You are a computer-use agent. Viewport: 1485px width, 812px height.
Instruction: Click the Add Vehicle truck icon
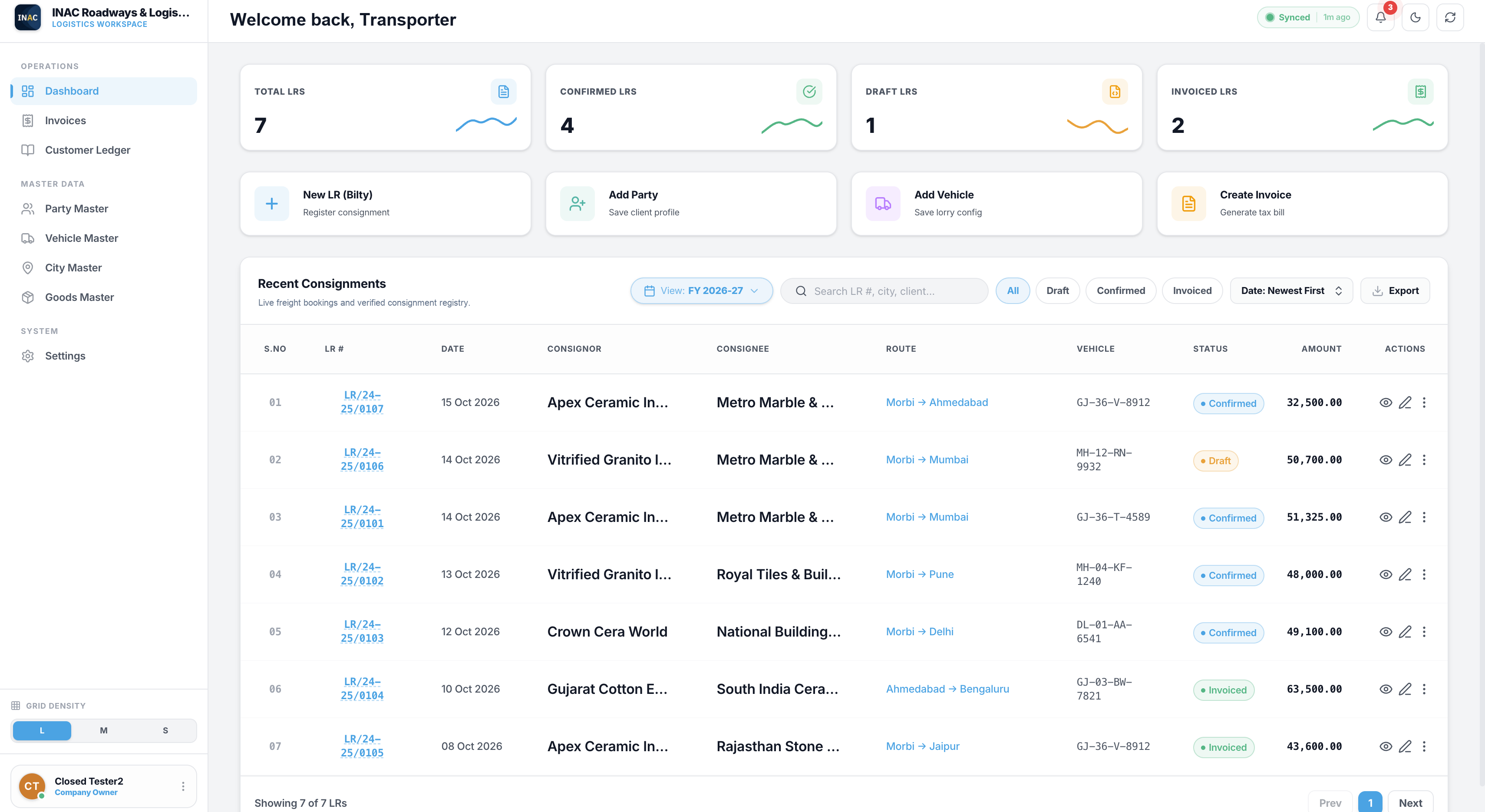883,203
